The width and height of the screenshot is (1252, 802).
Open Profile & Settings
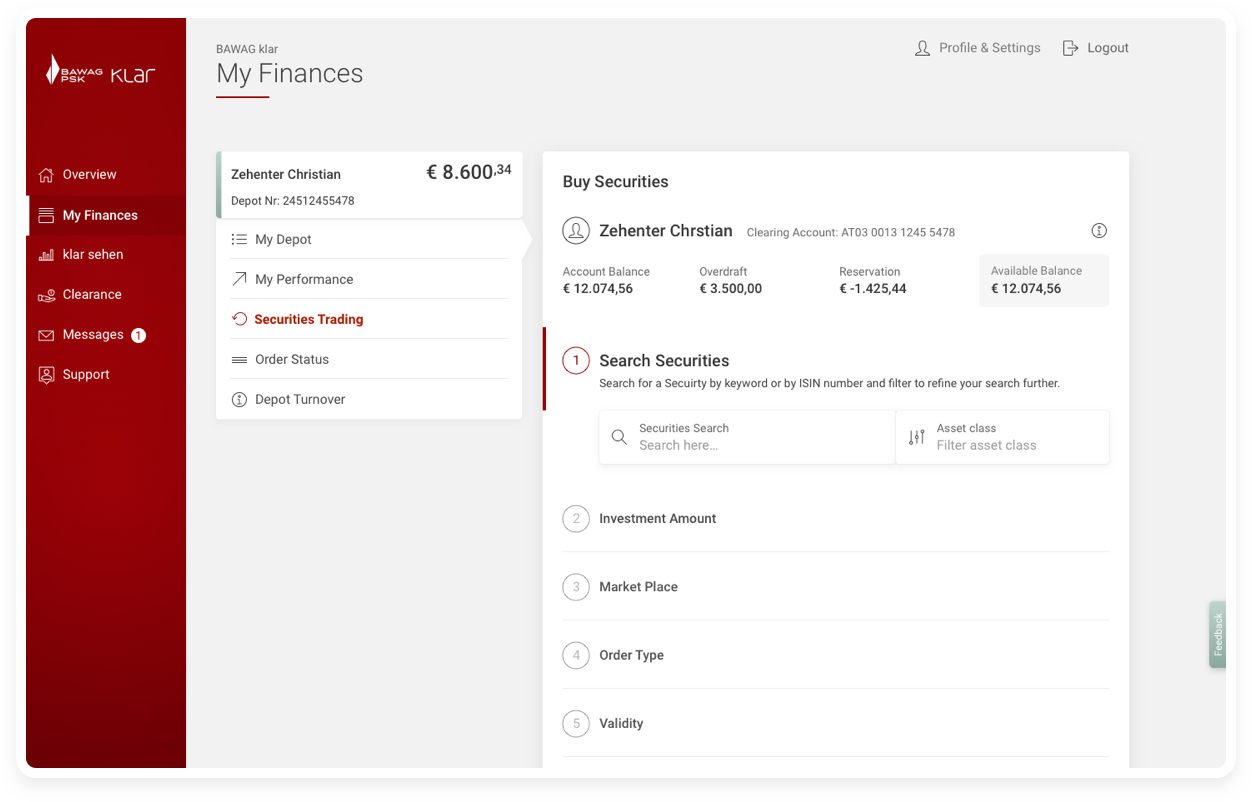[x=978, y=48]
